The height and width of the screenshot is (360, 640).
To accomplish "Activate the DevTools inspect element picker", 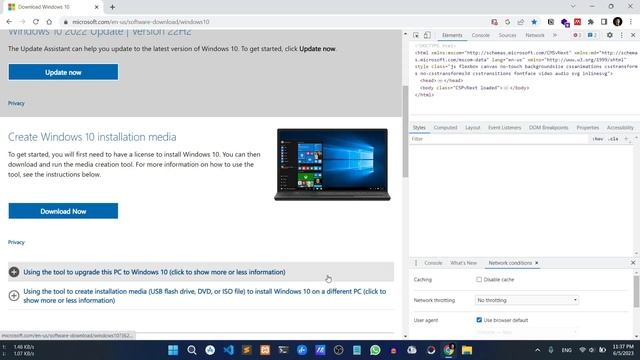I will pos(416,35).
